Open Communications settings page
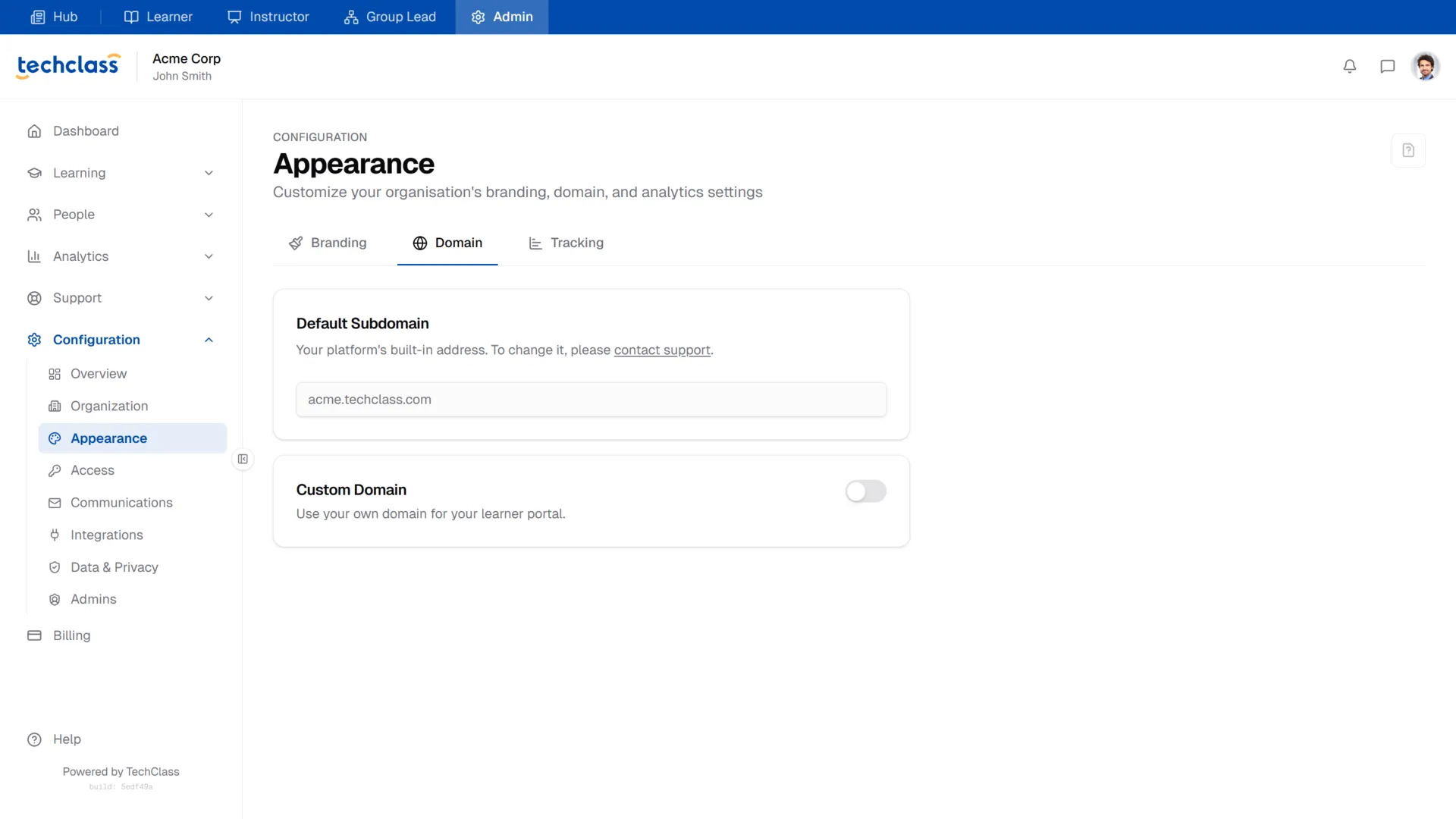 click(133, 503)
